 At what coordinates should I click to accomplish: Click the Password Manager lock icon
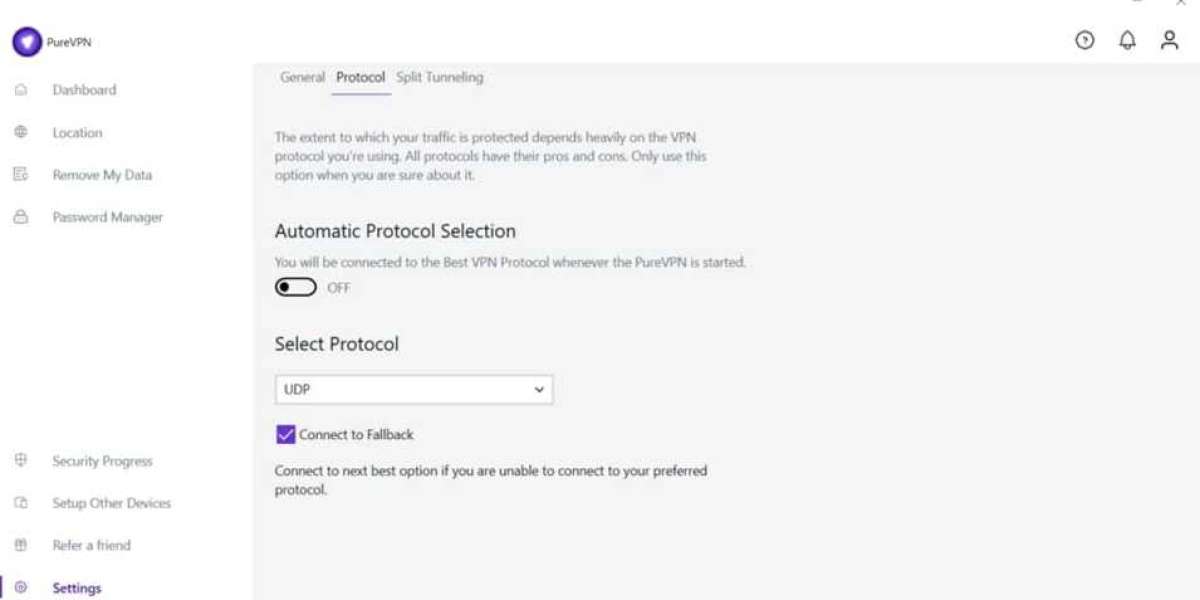click(x=20, y=217)
